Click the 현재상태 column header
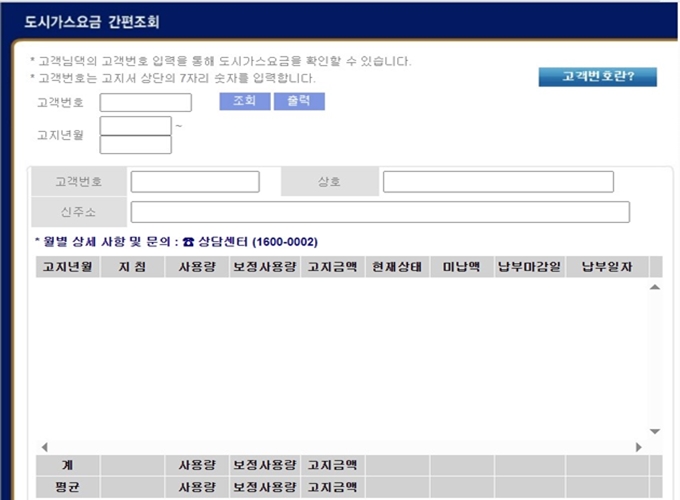Screen dimensions: 680x500 point(397,267)
